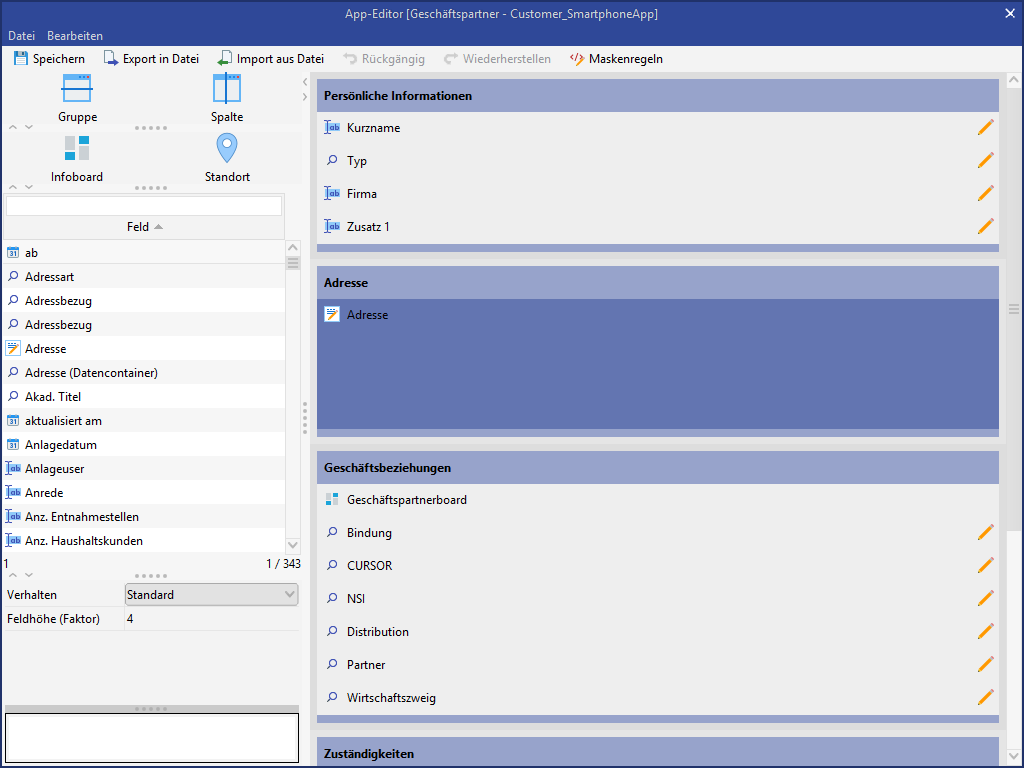Image resolution: width=1024 pixels, height=768 pixels.
Task: Select the Standort location pin icon
Action: pos(227,149)
